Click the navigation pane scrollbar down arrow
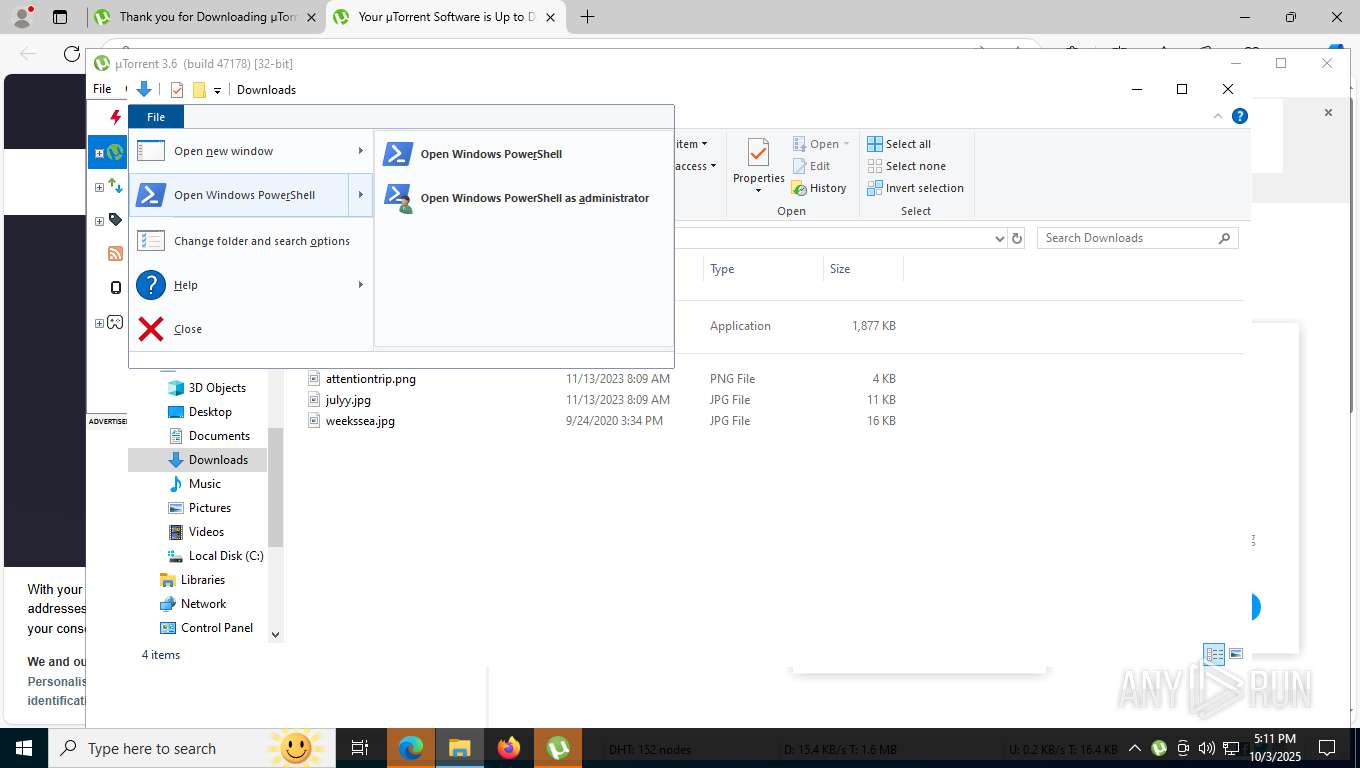The width and height of the screenshot is (1360, 768). [x=276, y=634]
